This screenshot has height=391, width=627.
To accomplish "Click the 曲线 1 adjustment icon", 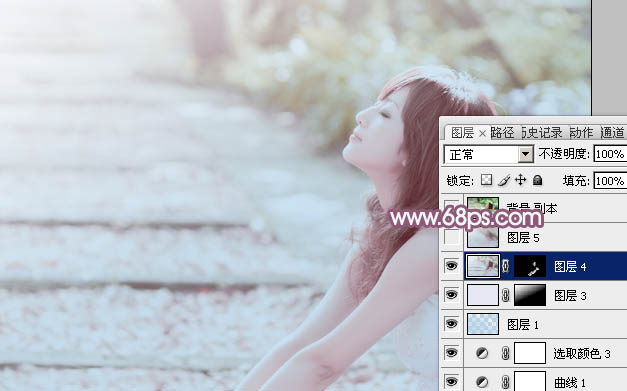I will (x=482, y=382).
